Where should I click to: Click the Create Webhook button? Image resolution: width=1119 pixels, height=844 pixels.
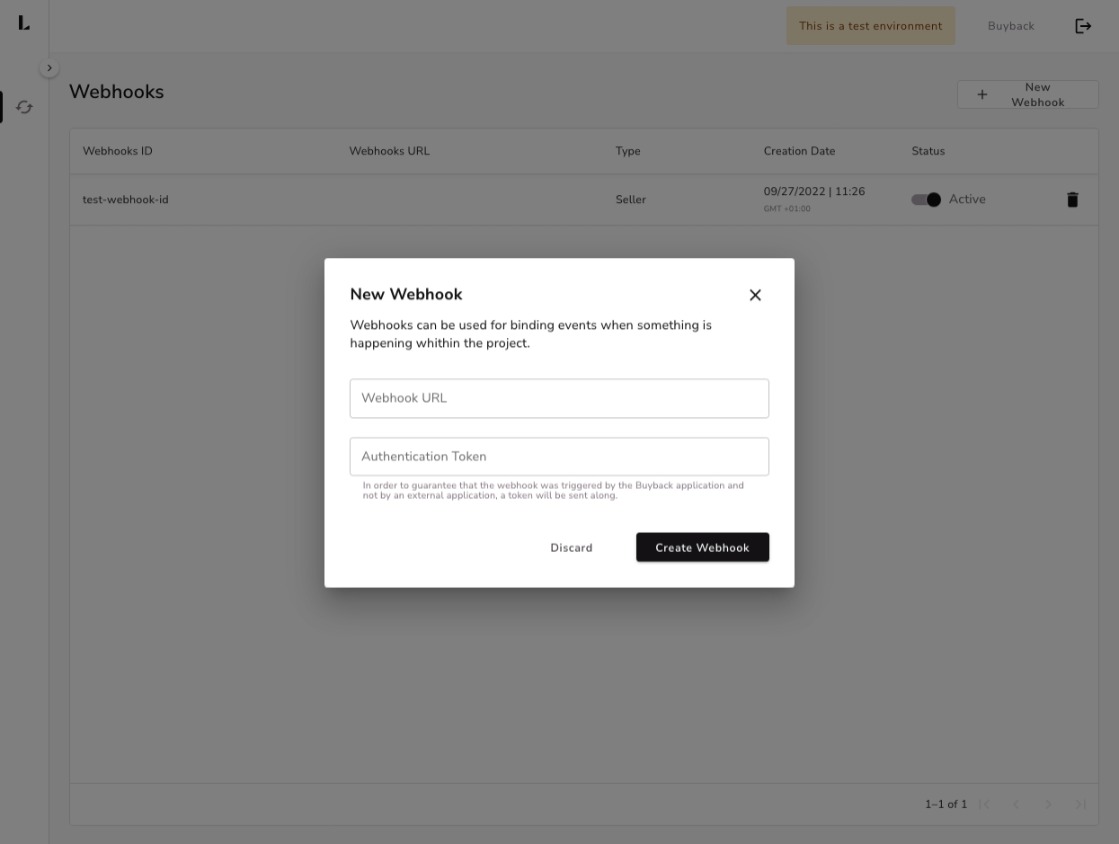(x=702, y=548)
